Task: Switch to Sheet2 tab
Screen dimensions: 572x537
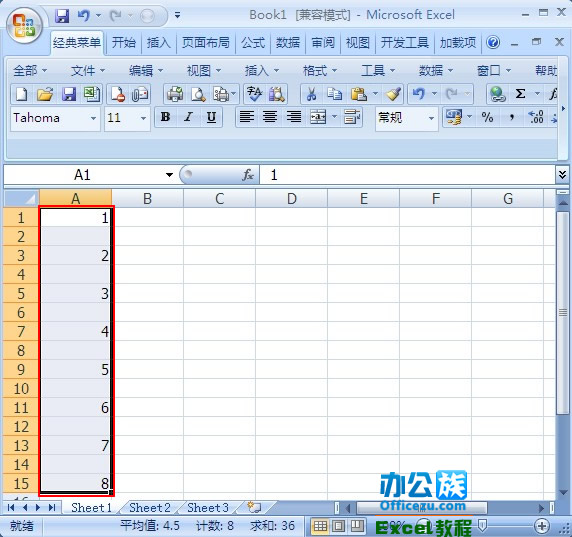Action: 150,507
